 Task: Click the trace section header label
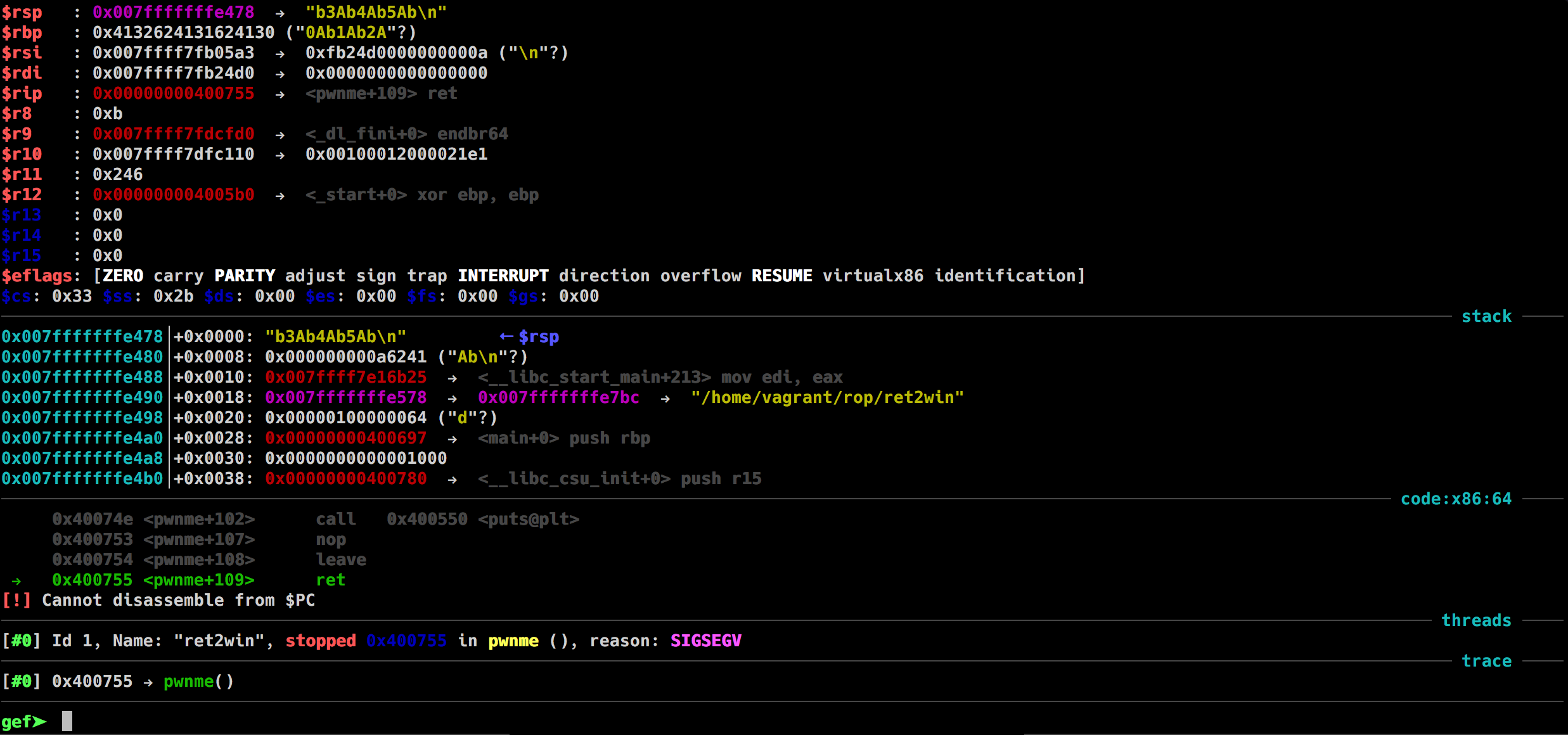(1486, 661)
